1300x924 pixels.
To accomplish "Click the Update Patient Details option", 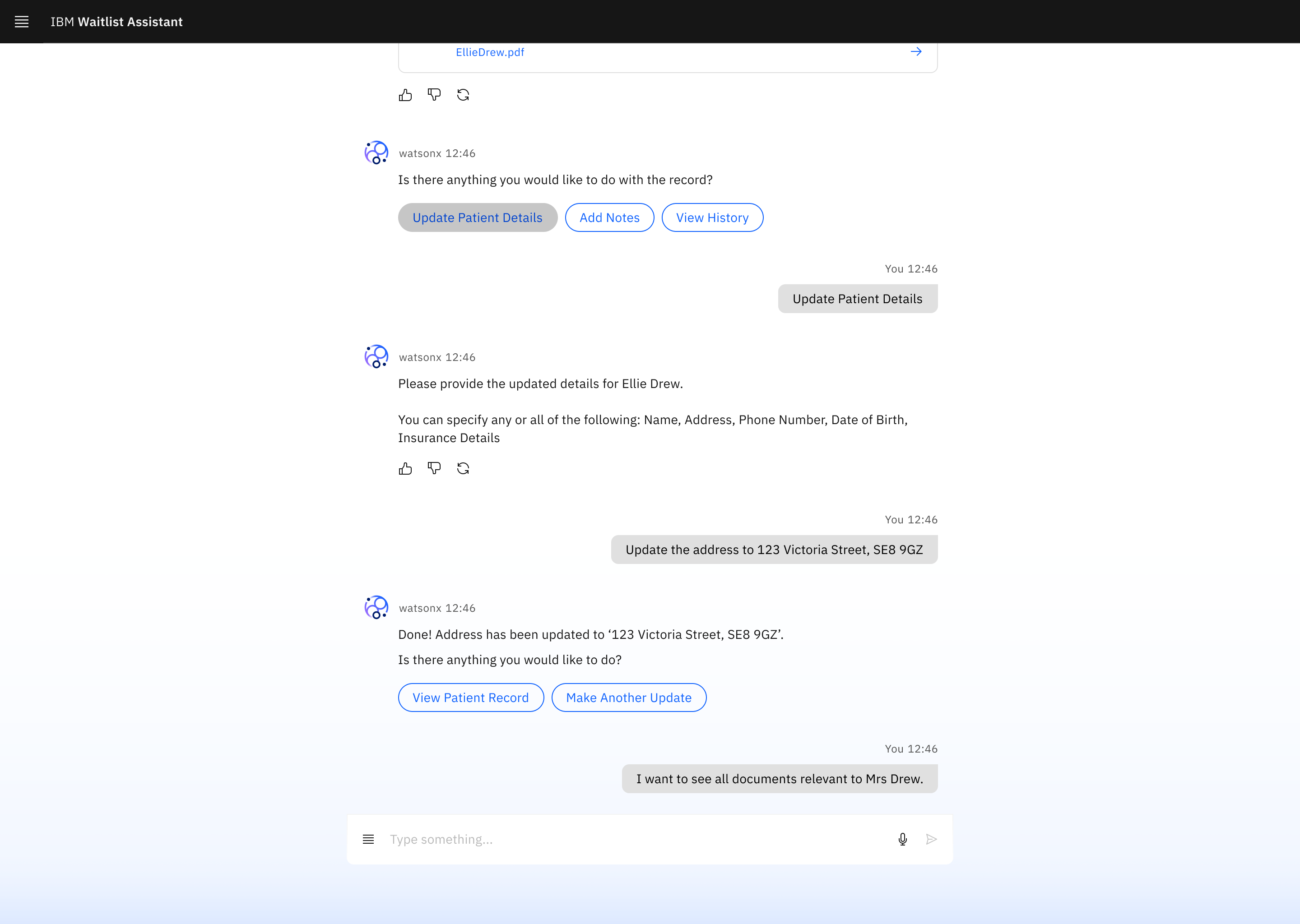I will coord(478,217).
